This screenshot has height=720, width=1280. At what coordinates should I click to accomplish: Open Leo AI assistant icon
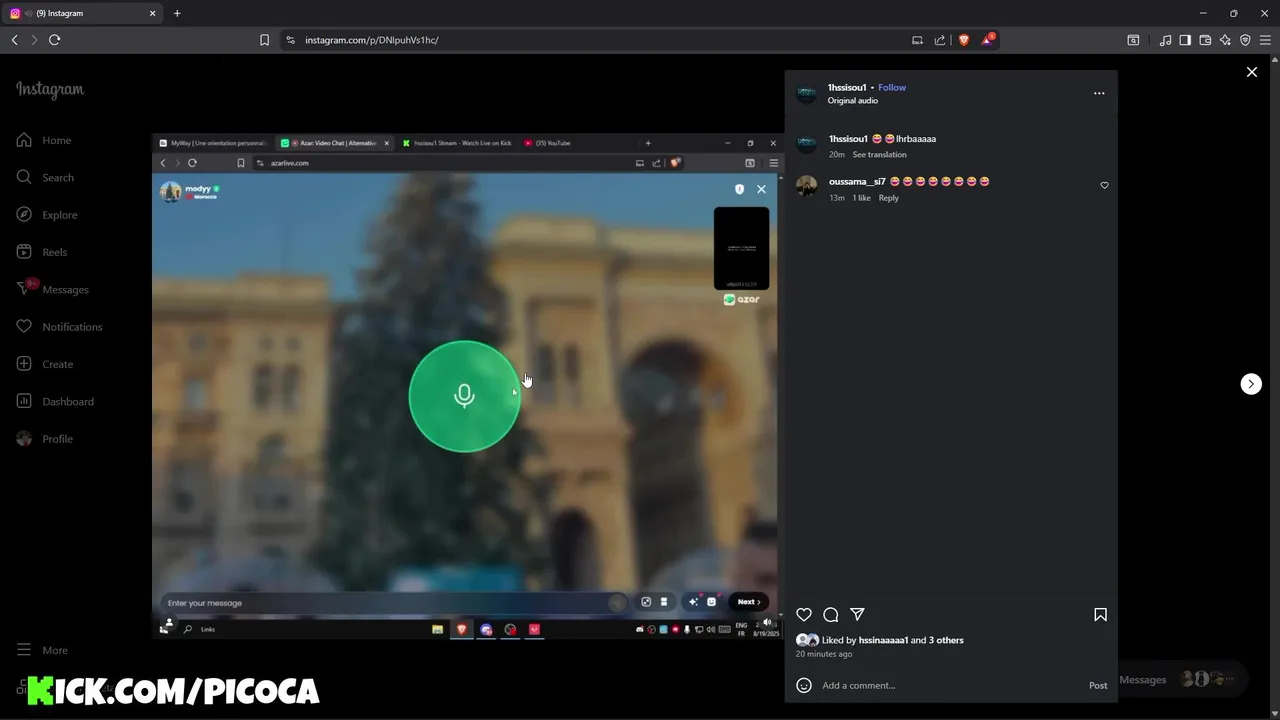[1225, 40]
